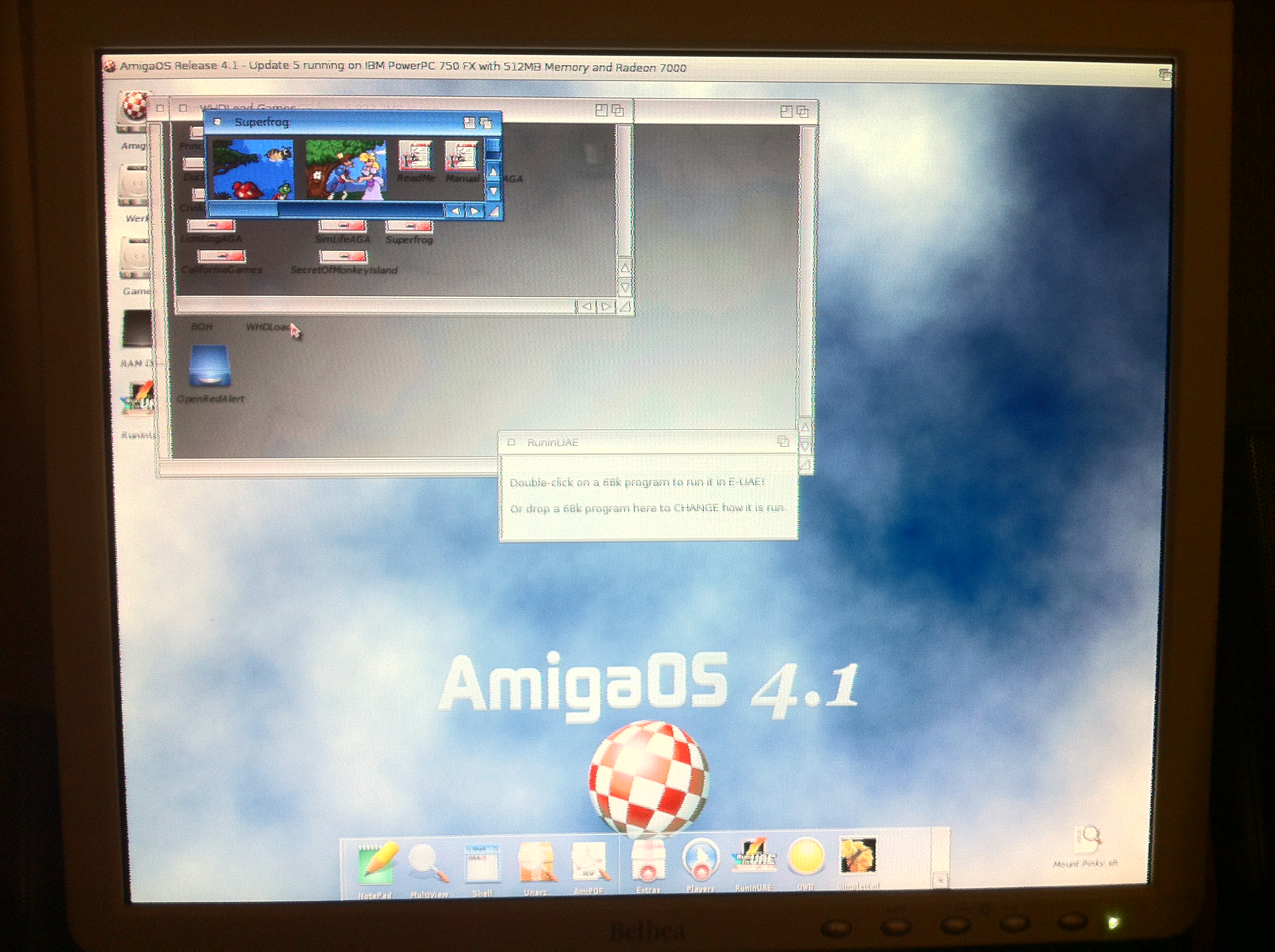Open the Players drawer in the dock
Viewport: 1275px width, 952px height.
[700, 860]
